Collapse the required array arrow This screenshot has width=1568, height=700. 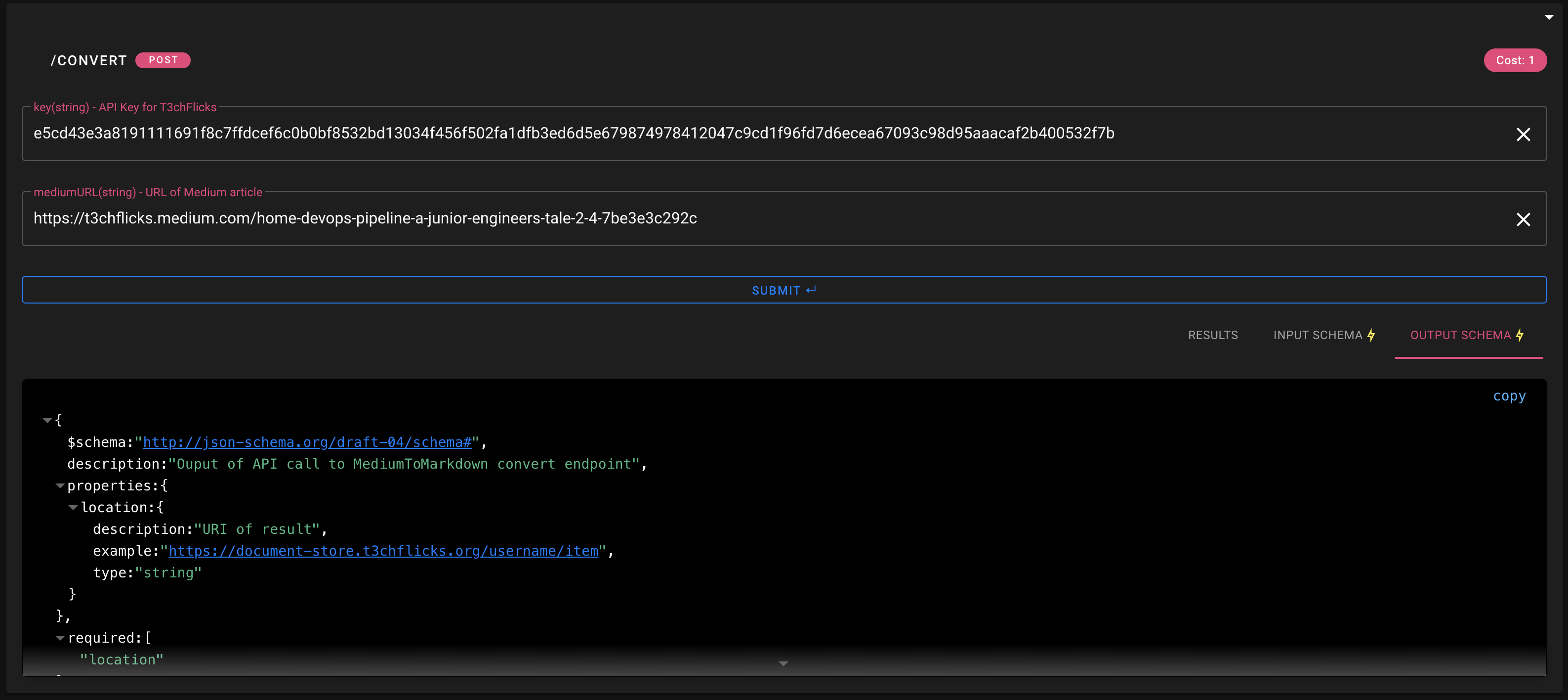click(60, 638)
